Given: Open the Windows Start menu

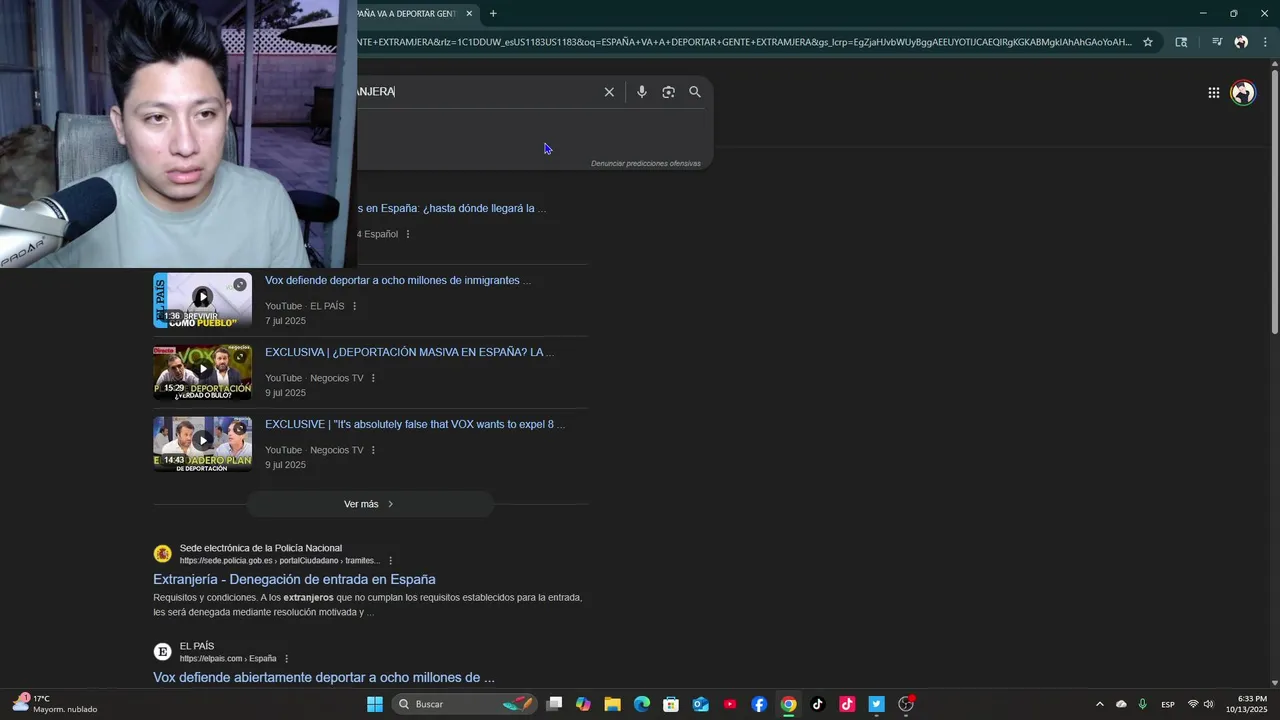Looking at the screenshot, I should coord(374,704).
